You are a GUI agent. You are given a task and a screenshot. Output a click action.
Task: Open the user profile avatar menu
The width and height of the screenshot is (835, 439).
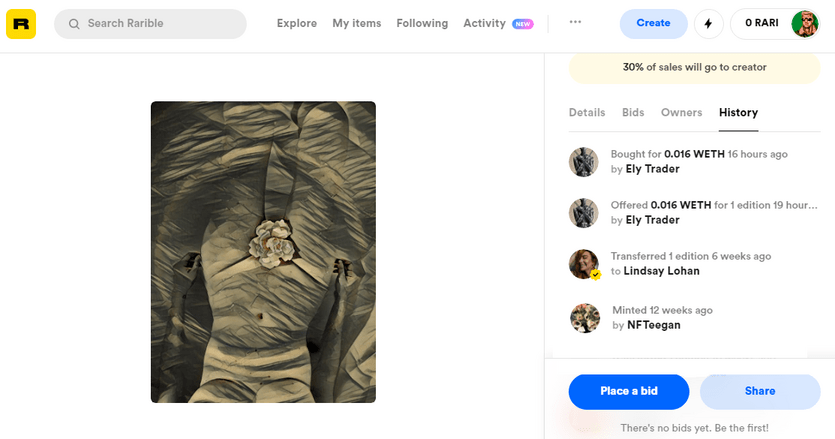(804, 24)
